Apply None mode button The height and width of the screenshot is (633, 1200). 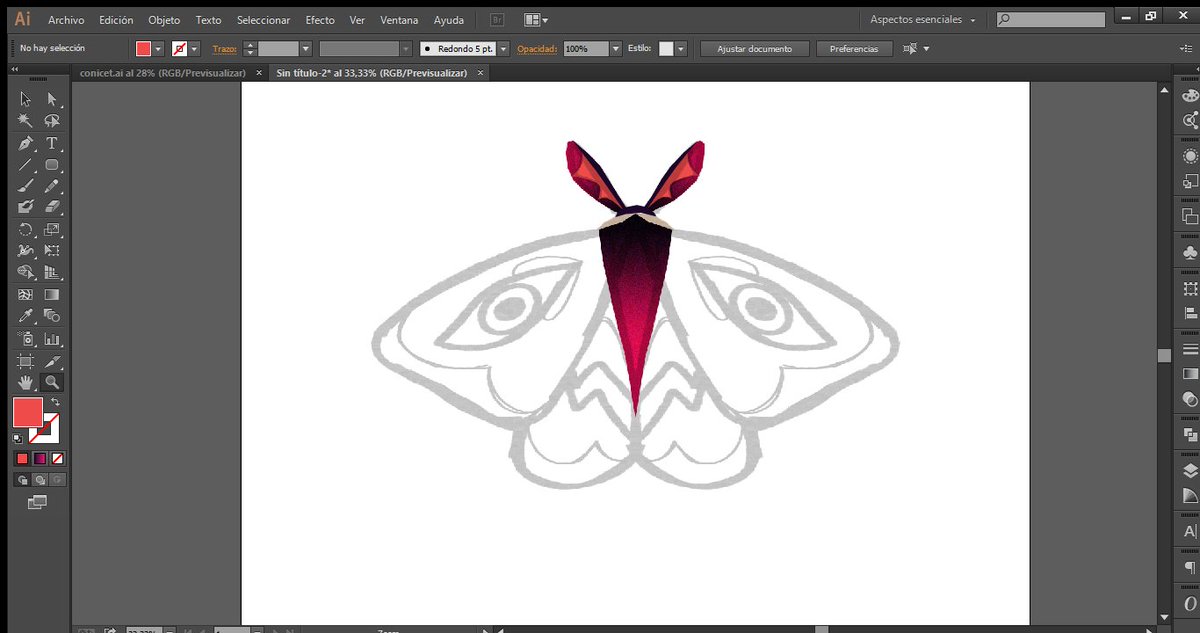click(x=57, y=458)
